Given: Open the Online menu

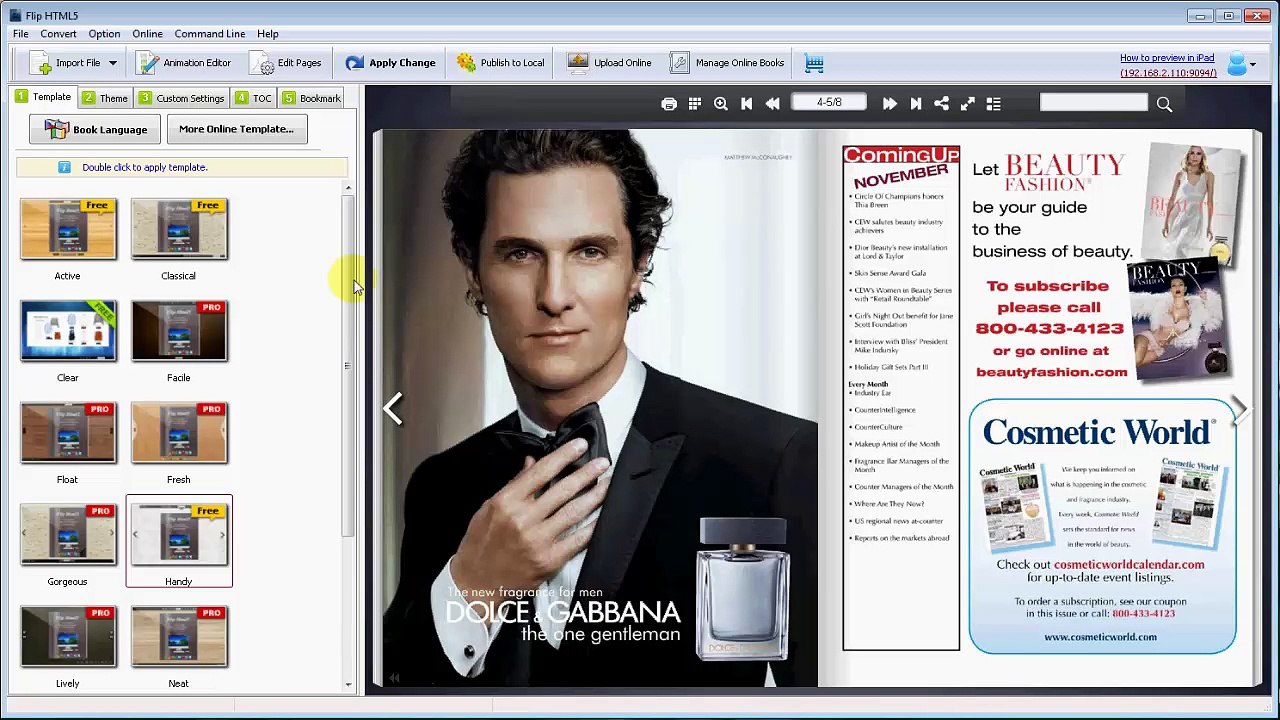Looking at the screenshot, I should (147, 34).
